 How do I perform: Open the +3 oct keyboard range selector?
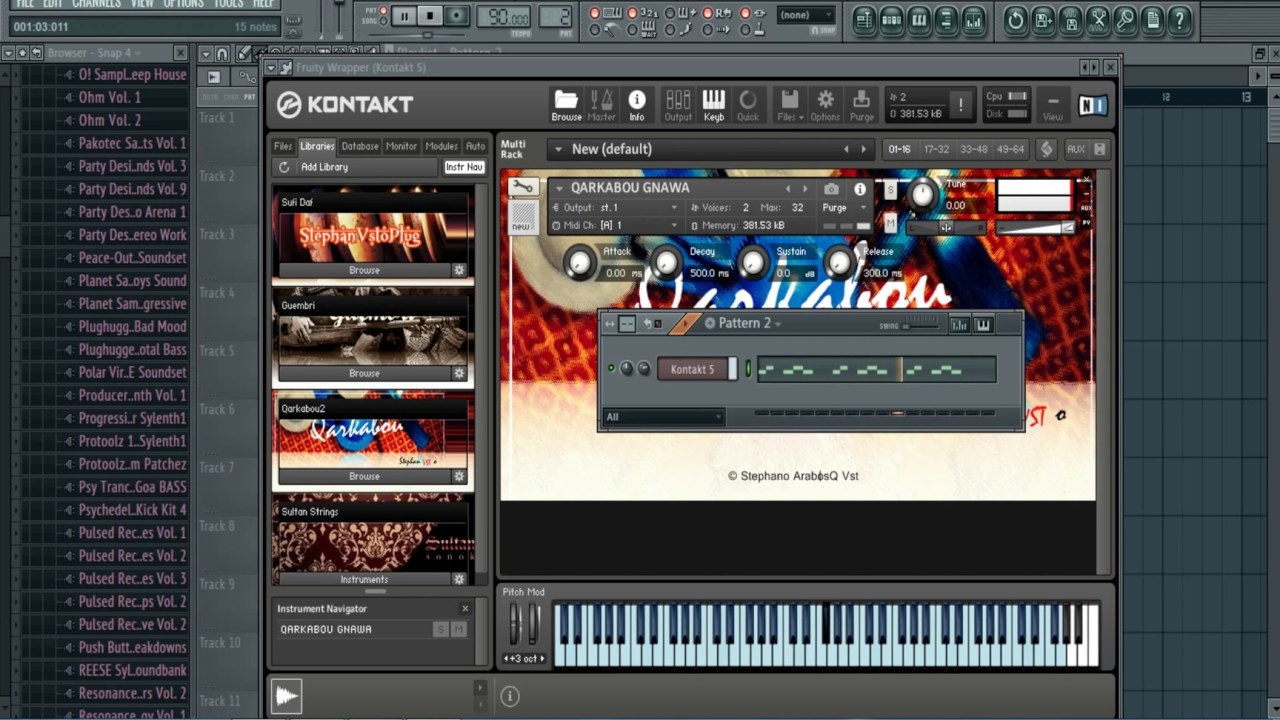click(525, 658)
